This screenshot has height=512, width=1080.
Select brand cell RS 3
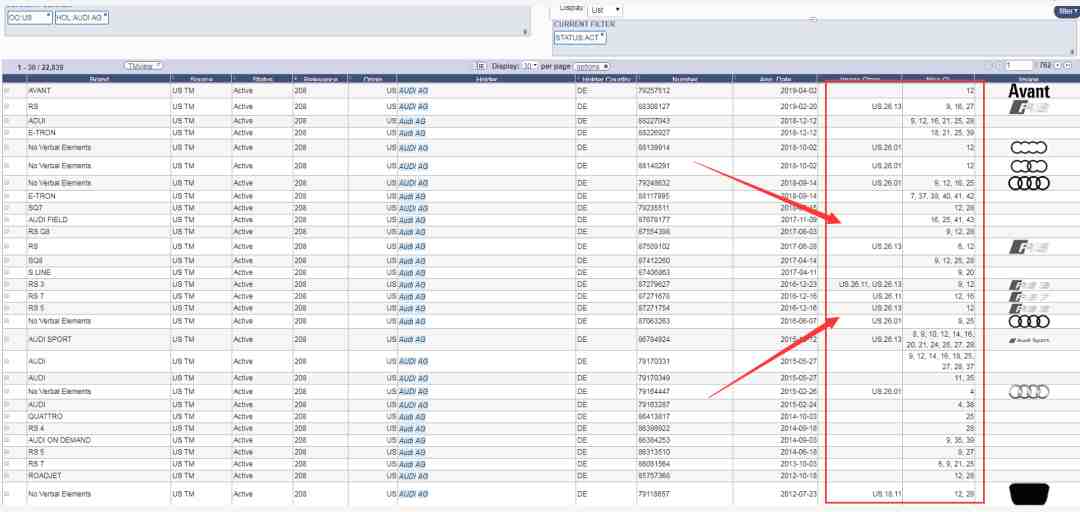37,284
